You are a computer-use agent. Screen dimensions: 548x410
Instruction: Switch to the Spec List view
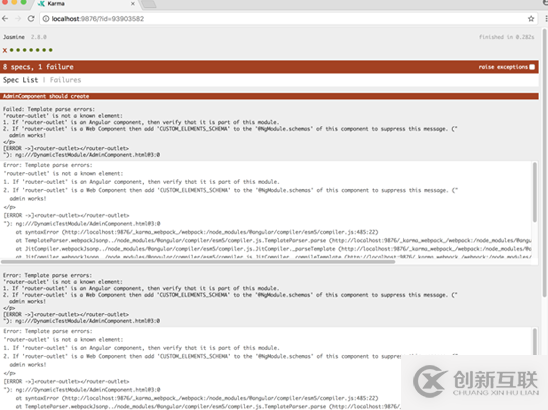20,80
